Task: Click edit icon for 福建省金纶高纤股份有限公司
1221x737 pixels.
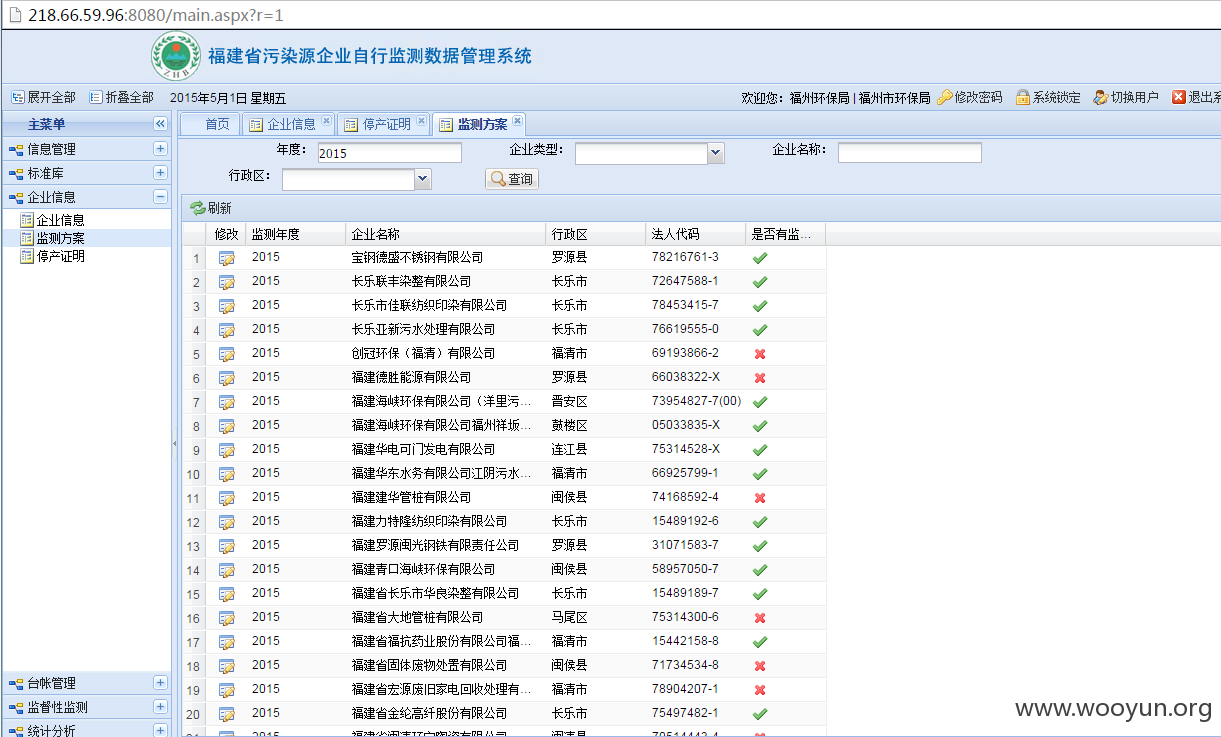Action: tap(227, 714)
